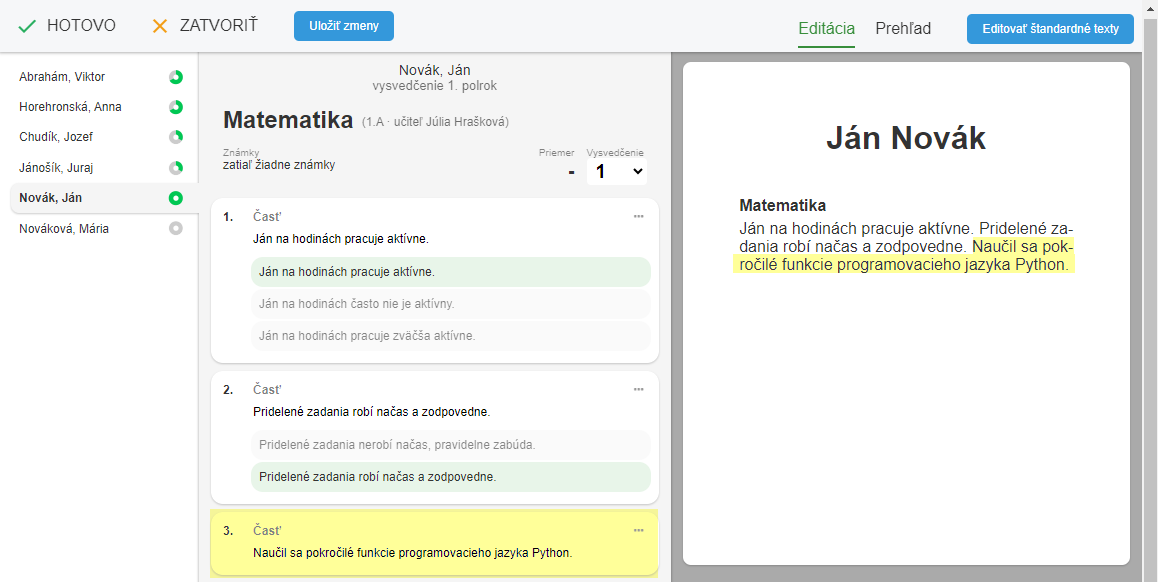This screenshot has width=1158, height=582.
Task: Open the Vysvedčenie grade dropdown
Action: tap(617, 172)
